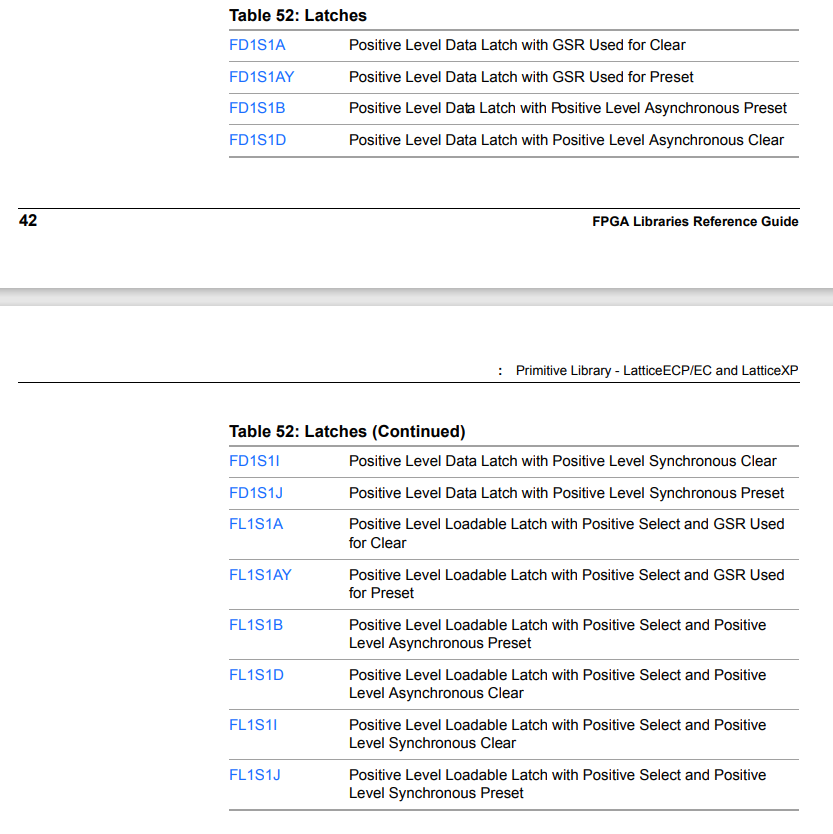This screenshot has width=833, height=834.
Task: Click FD1S1J description 'Positive Level Synchronous Preset'
Action: pyautogui.click(x=567, y=493)
